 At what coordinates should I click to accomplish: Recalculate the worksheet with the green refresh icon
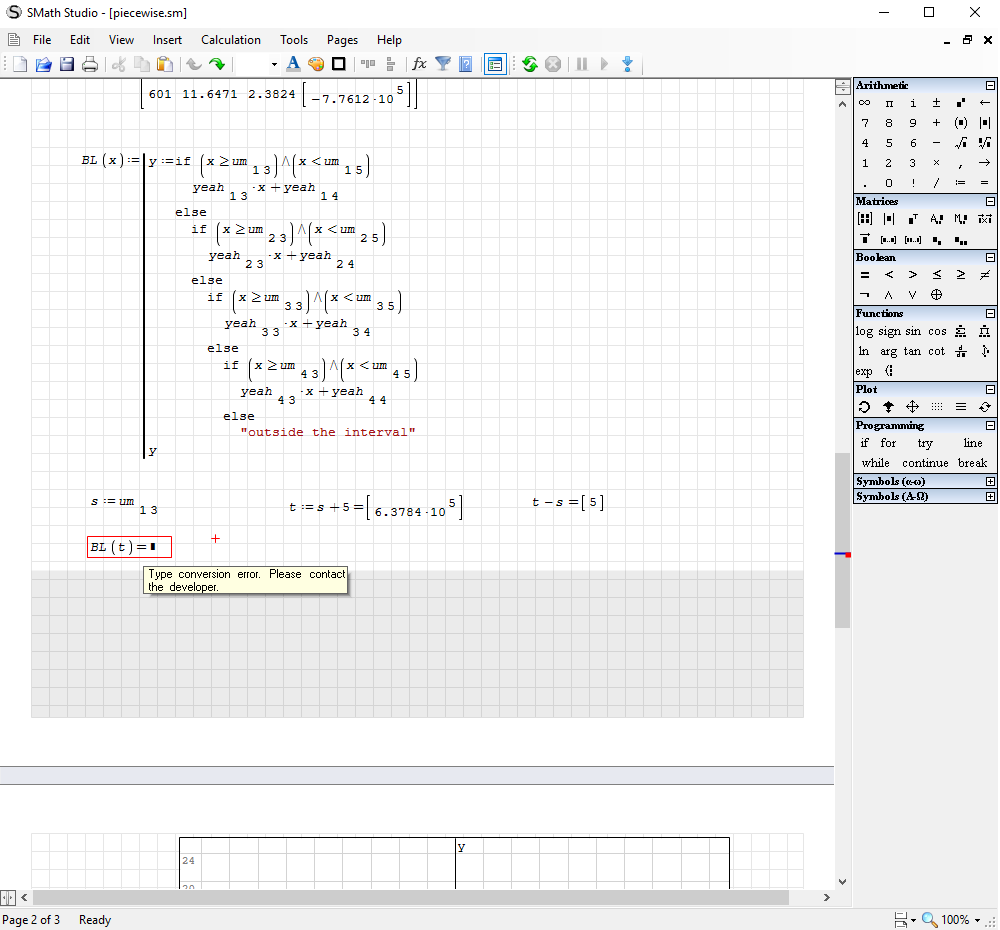tap(529, 63)
